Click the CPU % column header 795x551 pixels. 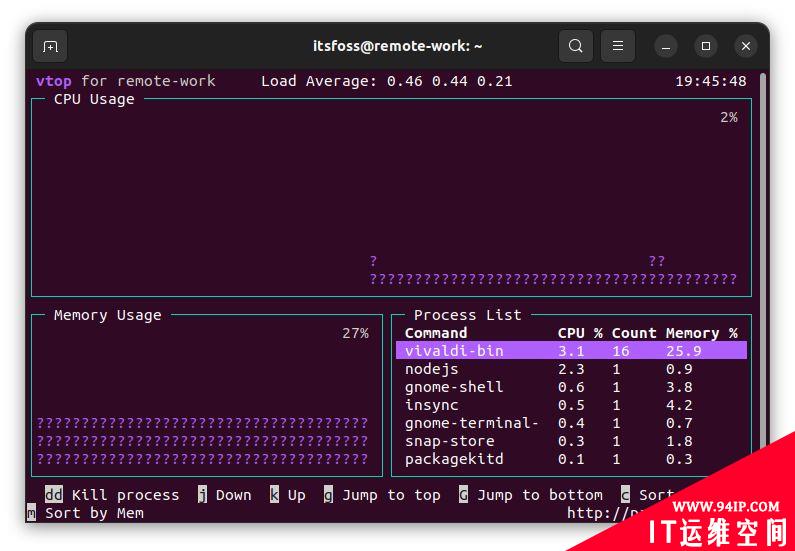point(580,333)
